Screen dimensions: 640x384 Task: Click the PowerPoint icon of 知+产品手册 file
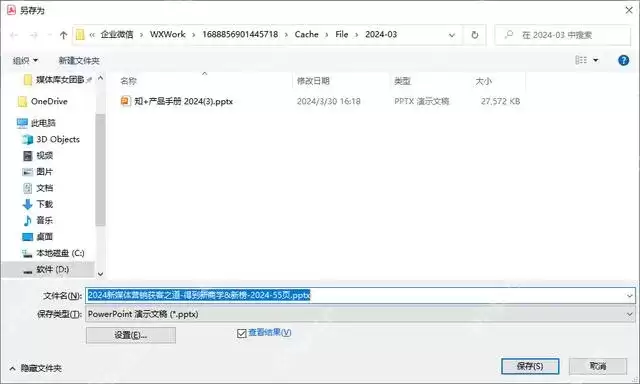[125, 101]
